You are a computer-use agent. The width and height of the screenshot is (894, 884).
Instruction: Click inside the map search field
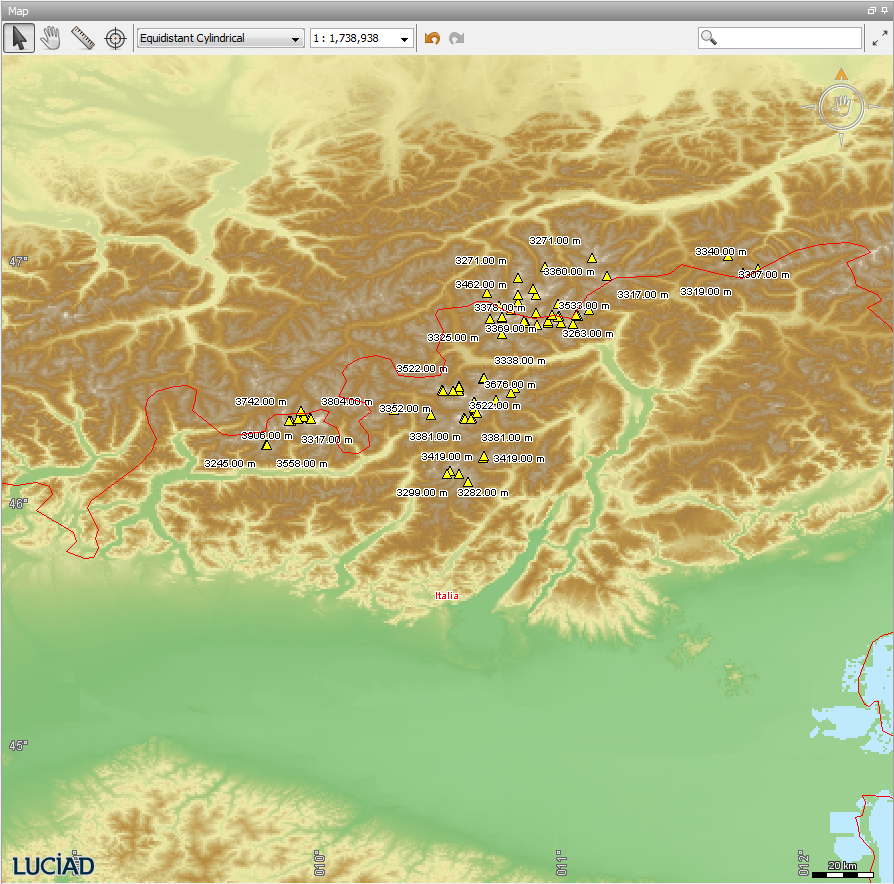pyautogui.click(x=790, y=38)
